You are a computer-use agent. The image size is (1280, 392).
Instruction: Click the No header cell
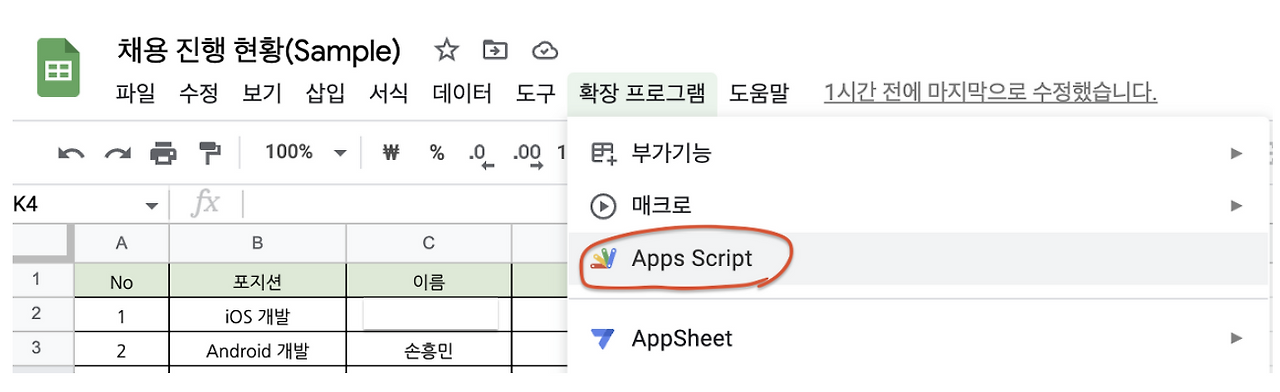click(x=121, y=282)
